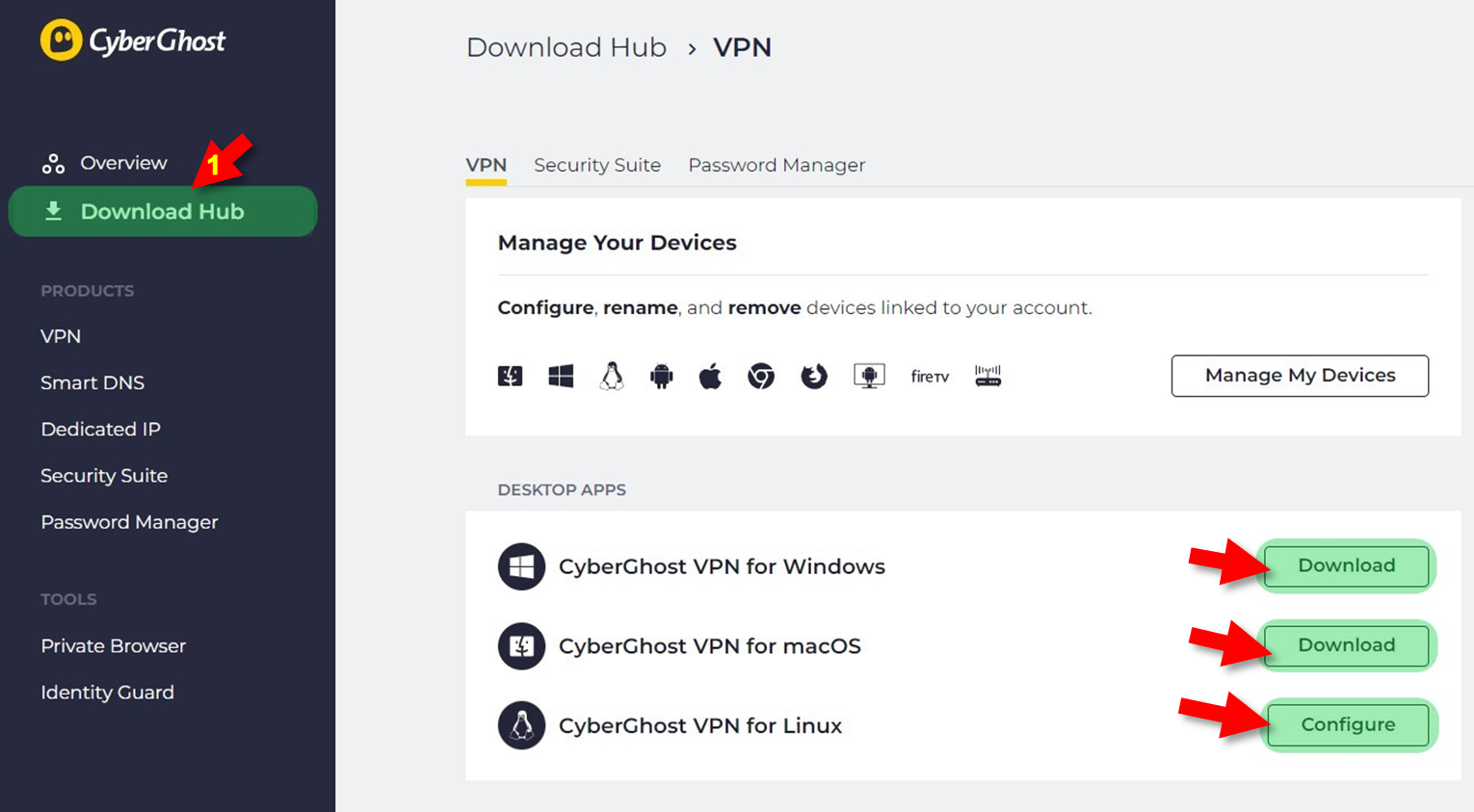Select the Apple logo device icon
Viewport: 1474px width, 812px height.
point(710,376)
